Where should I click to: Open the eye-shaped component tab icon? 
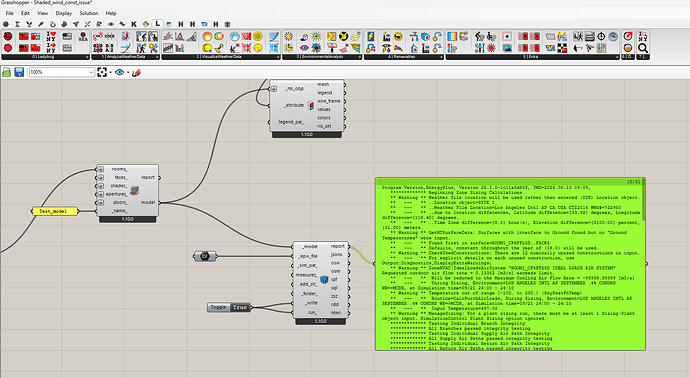pos(111,24)
